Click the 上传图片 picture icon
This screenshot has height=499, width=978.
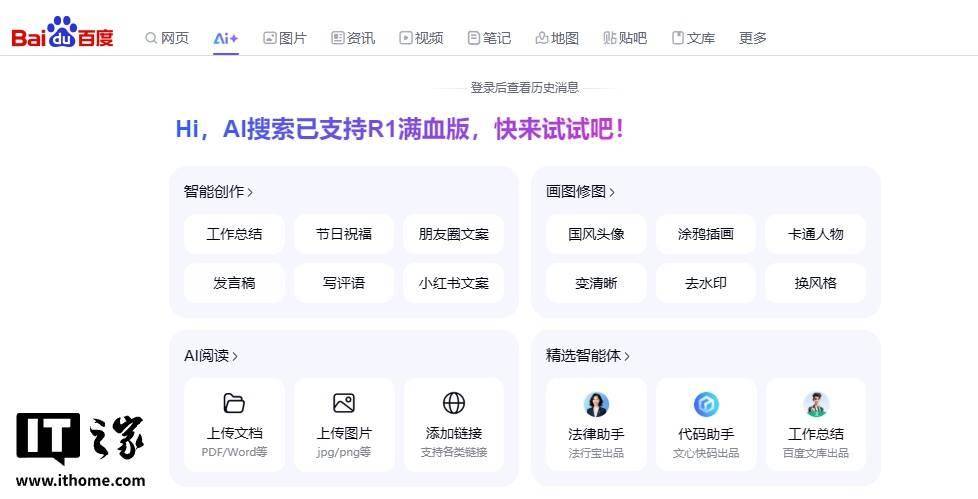click(344, 404)
